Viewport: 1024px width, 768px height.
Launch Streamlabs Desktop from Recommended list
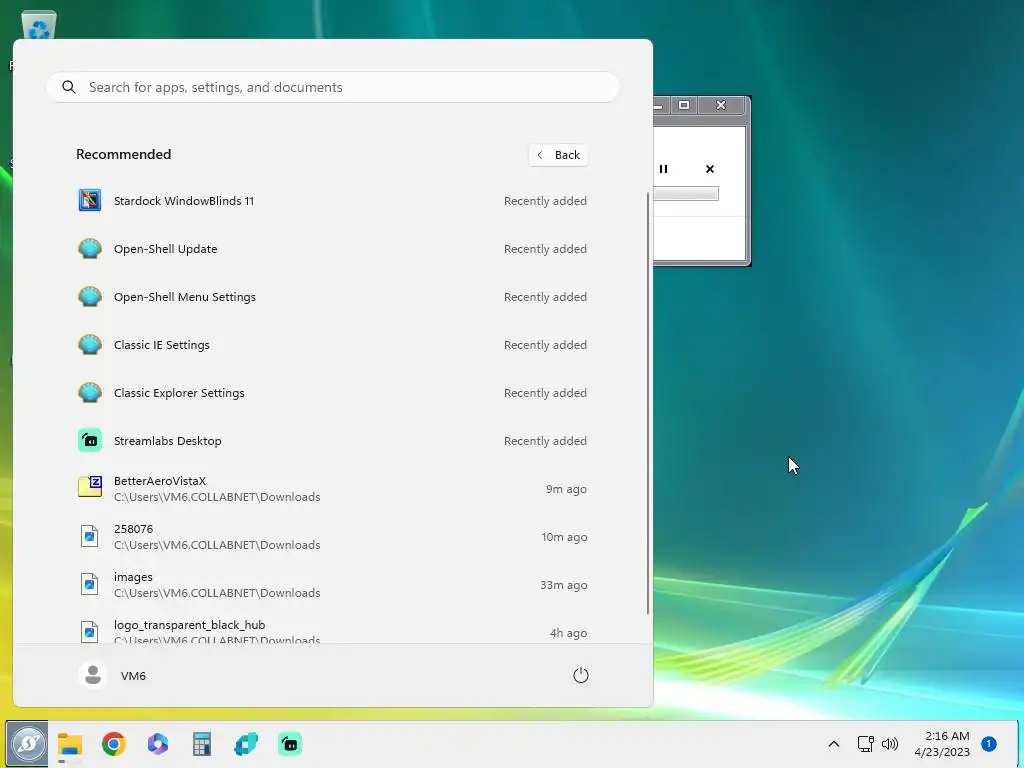[x=332, y=441]
